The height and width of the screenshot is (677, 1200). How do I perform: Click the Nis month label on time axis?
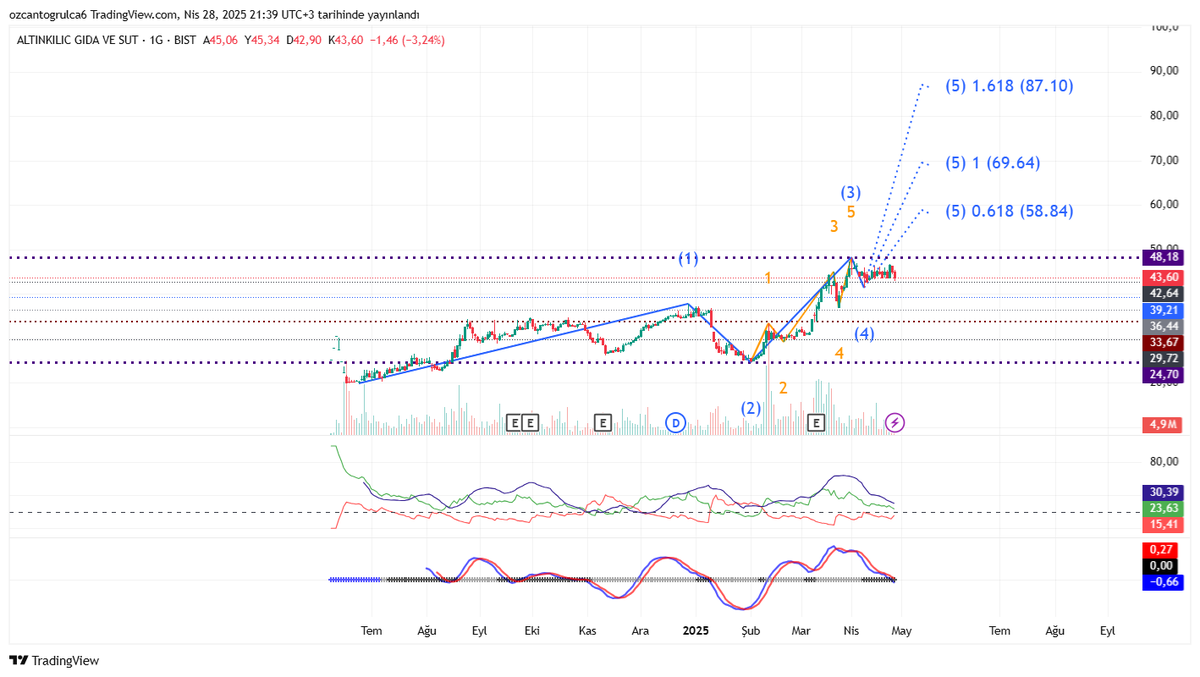pos(852,632)
